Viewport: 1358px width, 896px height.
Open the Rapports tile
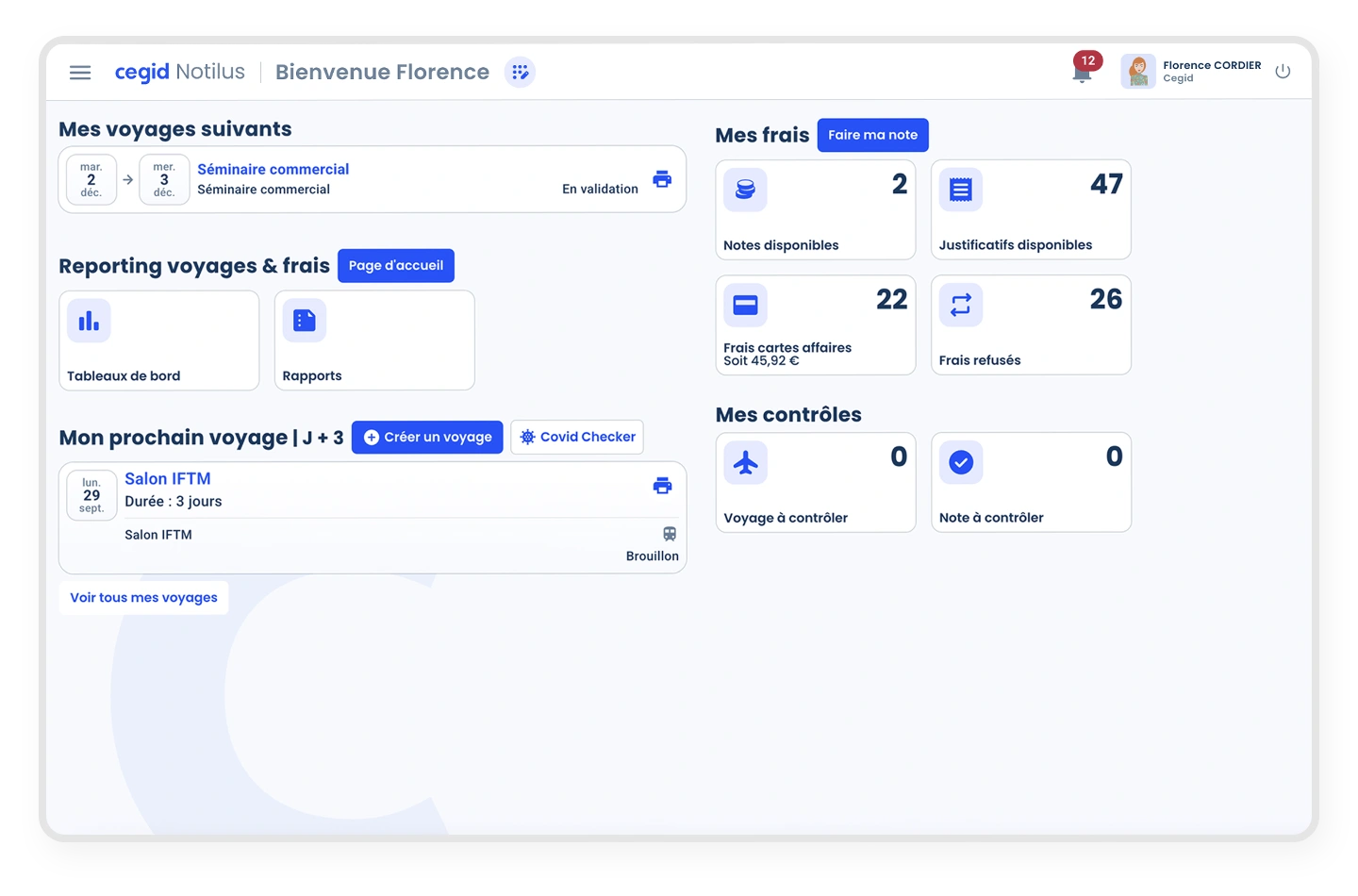[x=374, y=340]
